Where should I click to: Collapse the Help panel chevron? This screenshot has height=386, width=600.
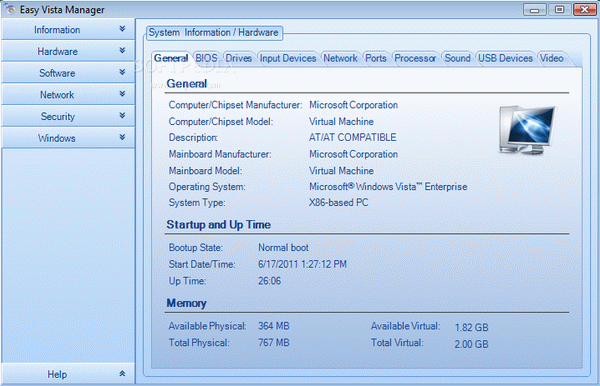coord(122,373)
